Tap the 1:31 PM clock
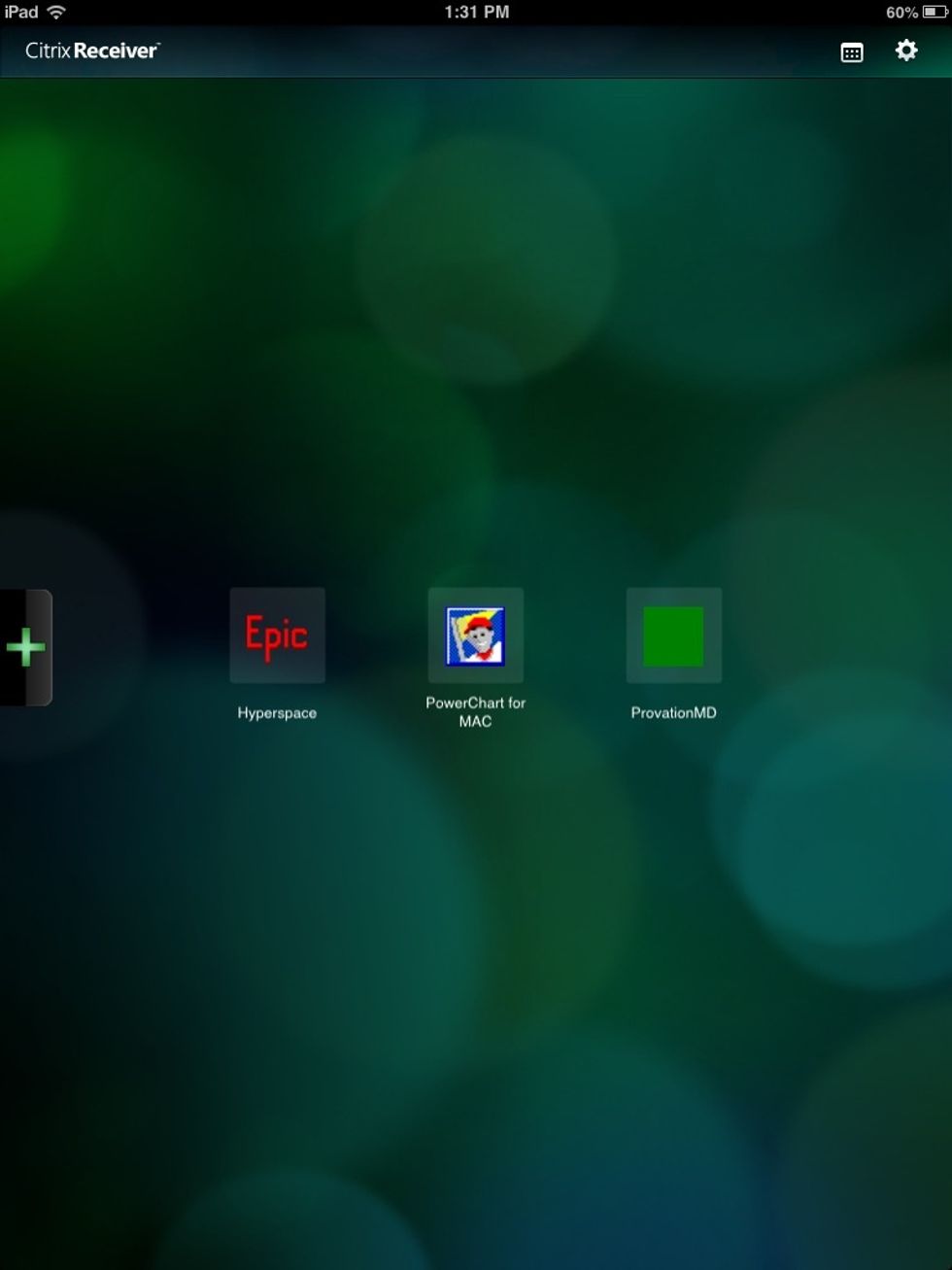Screen dimensions: 952x1270 coord(476,12)
